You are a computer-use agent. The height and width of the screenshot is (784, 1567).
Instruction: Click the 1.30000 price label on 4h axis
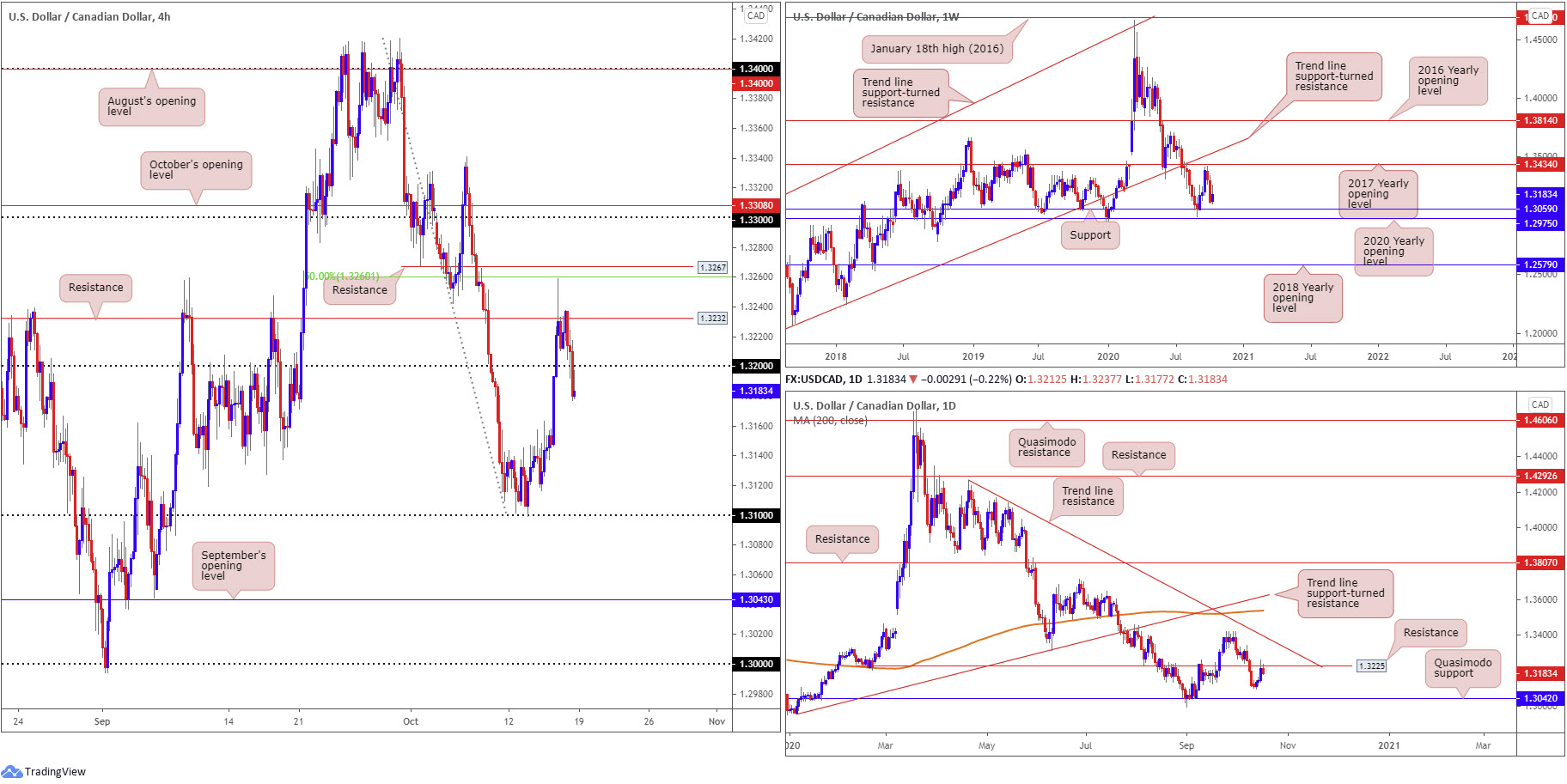[x=756, y=664]
